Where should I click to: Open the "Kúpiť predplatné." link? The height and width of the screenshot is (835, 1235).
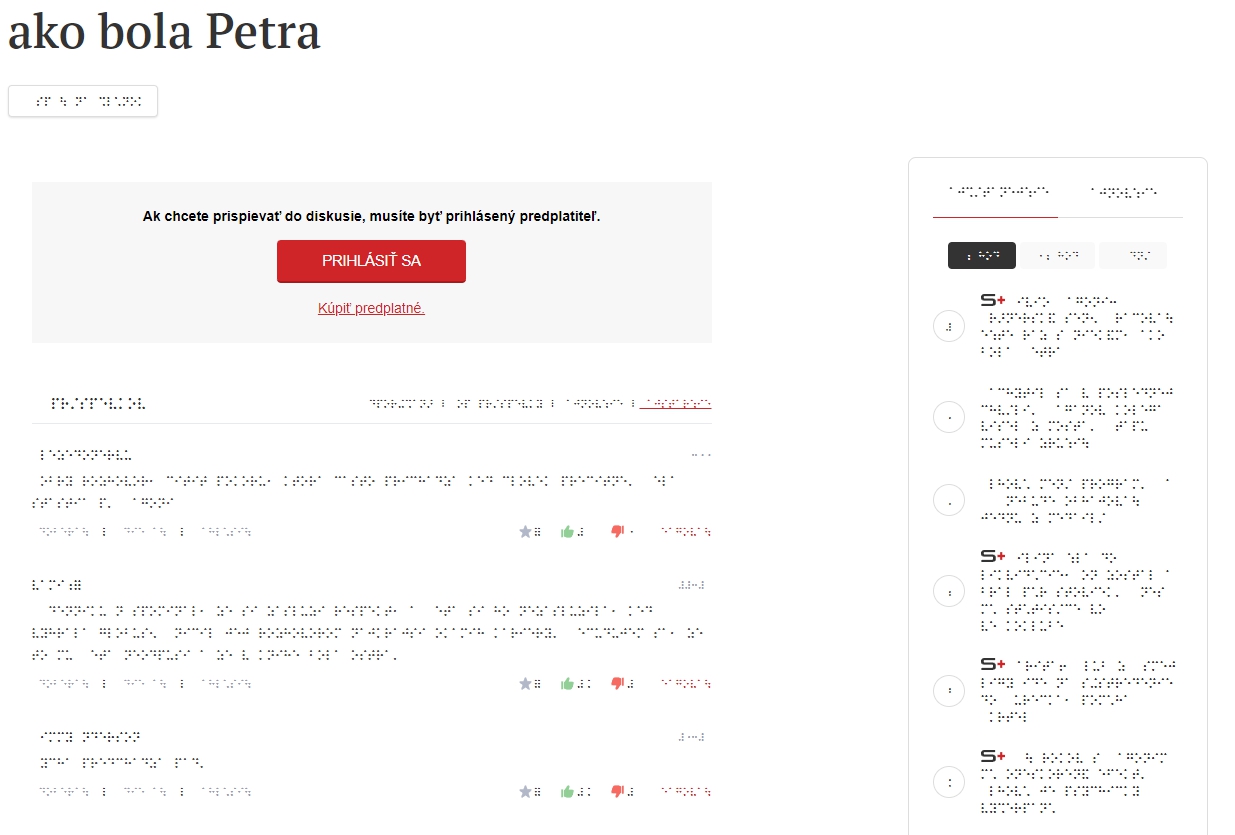tap(371, 308)
